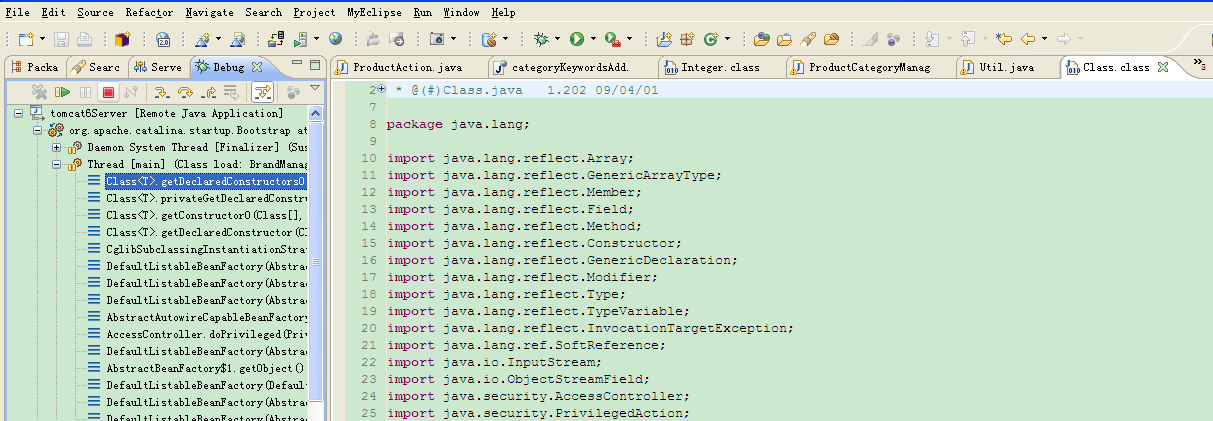Open the run/stop servers toolbar icon
This screenshot has width=1213, height=421.
(300, 39)
